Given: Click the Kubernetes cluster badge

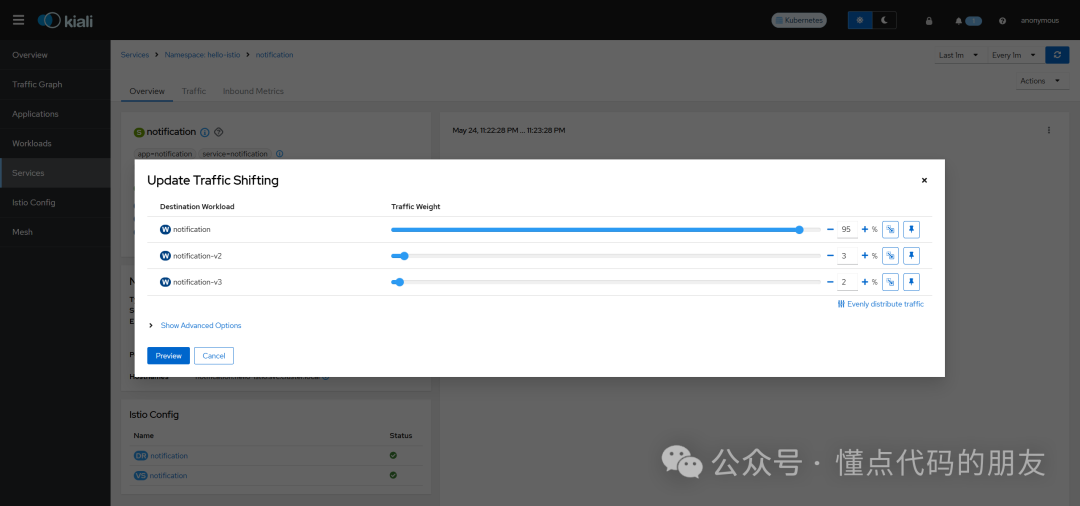Looking at the screenshot, I should pos(799,21).
